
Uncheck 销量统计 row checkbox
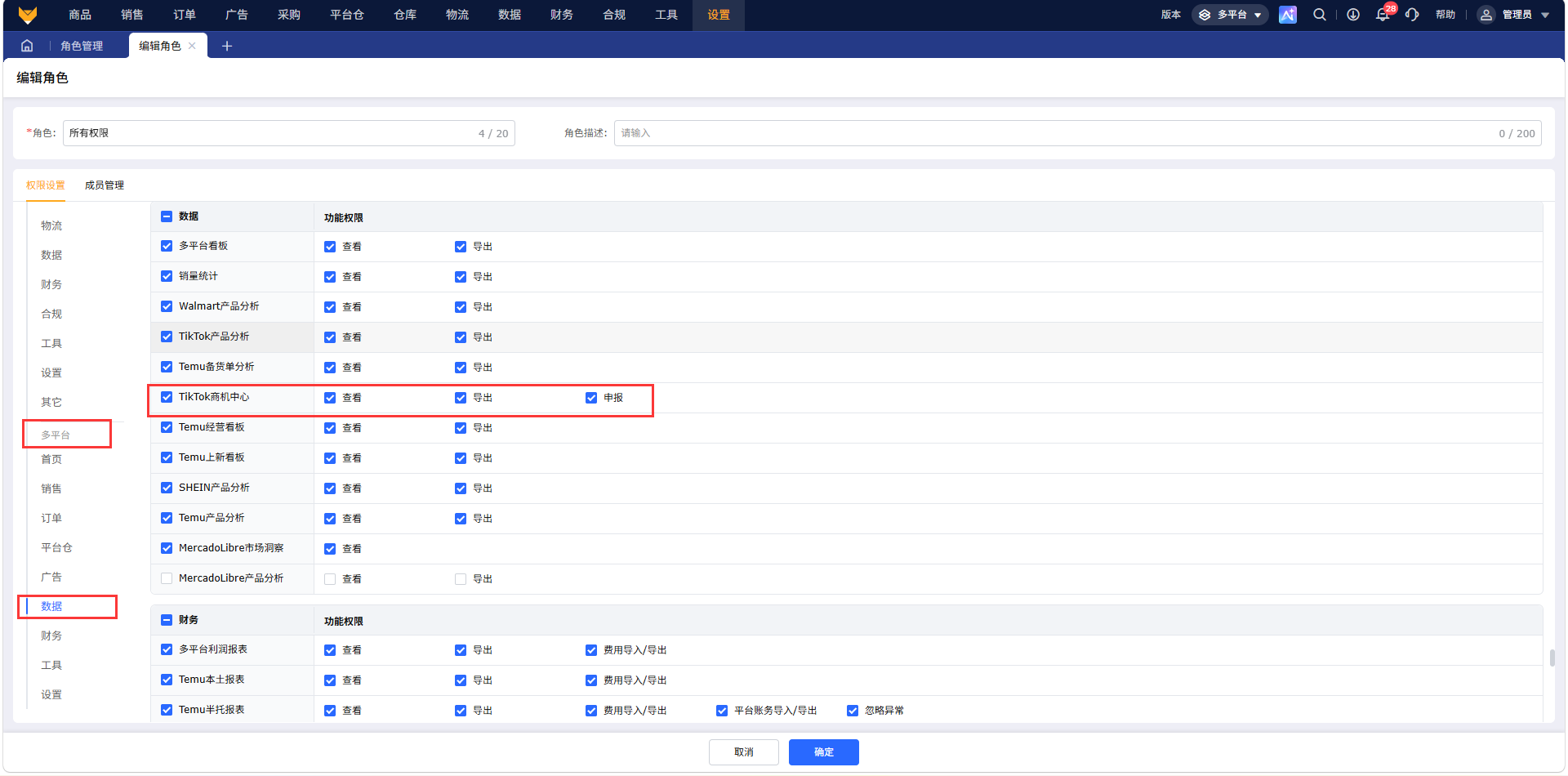tap(167, 276)
